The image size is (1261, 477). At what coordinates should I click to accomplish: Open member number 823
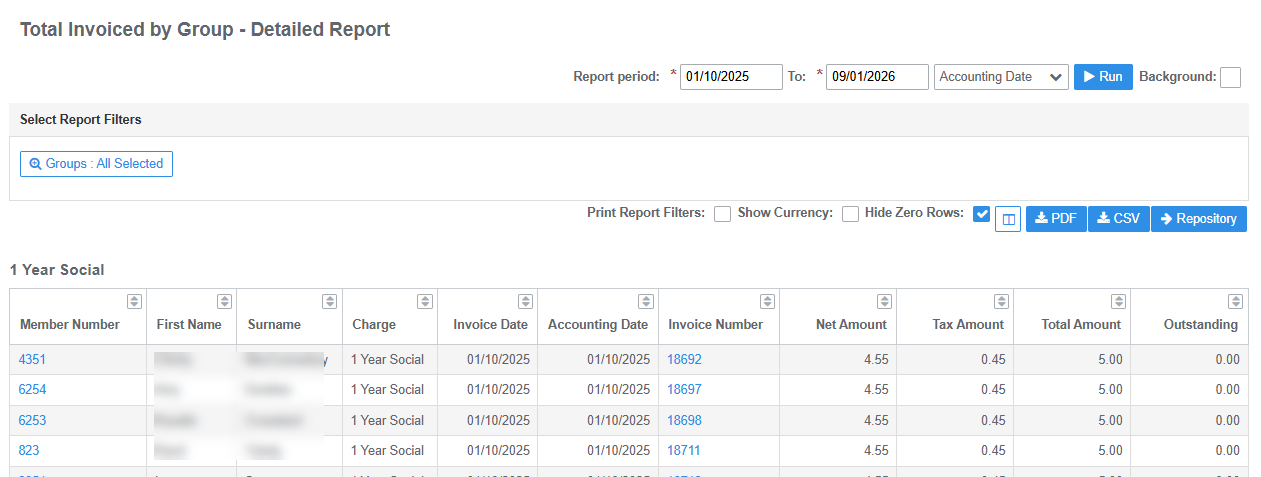(29, 450)
